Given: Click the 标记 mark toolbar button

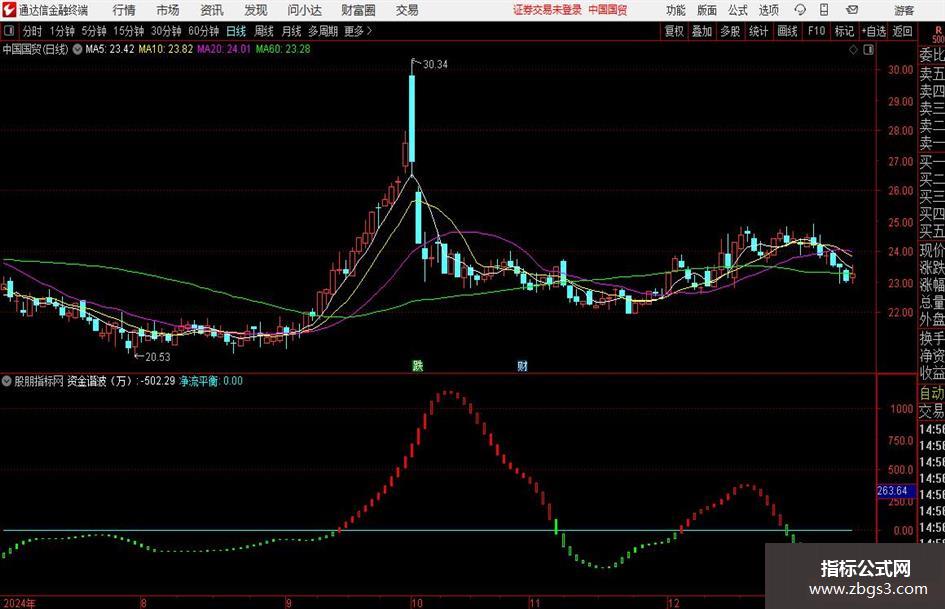Looking at the screenshot, I should (x=844, y=31).
